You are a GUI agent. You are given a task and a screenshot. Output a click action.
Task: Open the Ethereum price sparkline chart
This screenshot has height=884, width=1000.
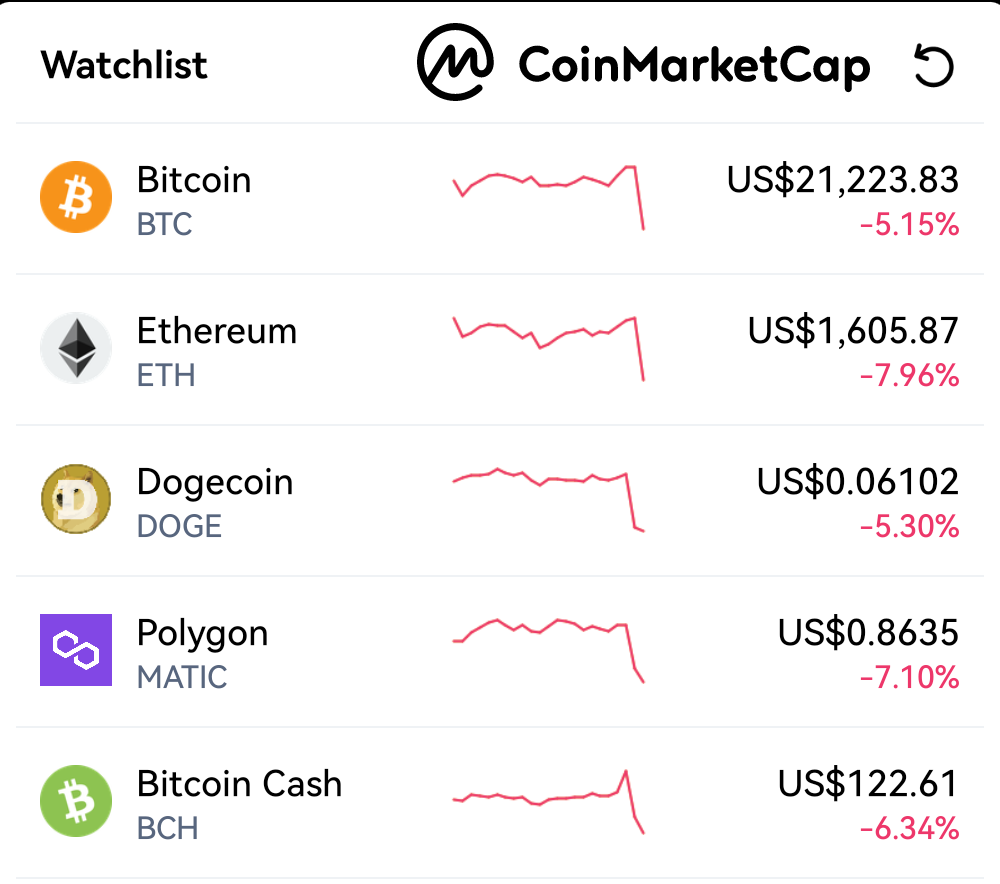548,348
